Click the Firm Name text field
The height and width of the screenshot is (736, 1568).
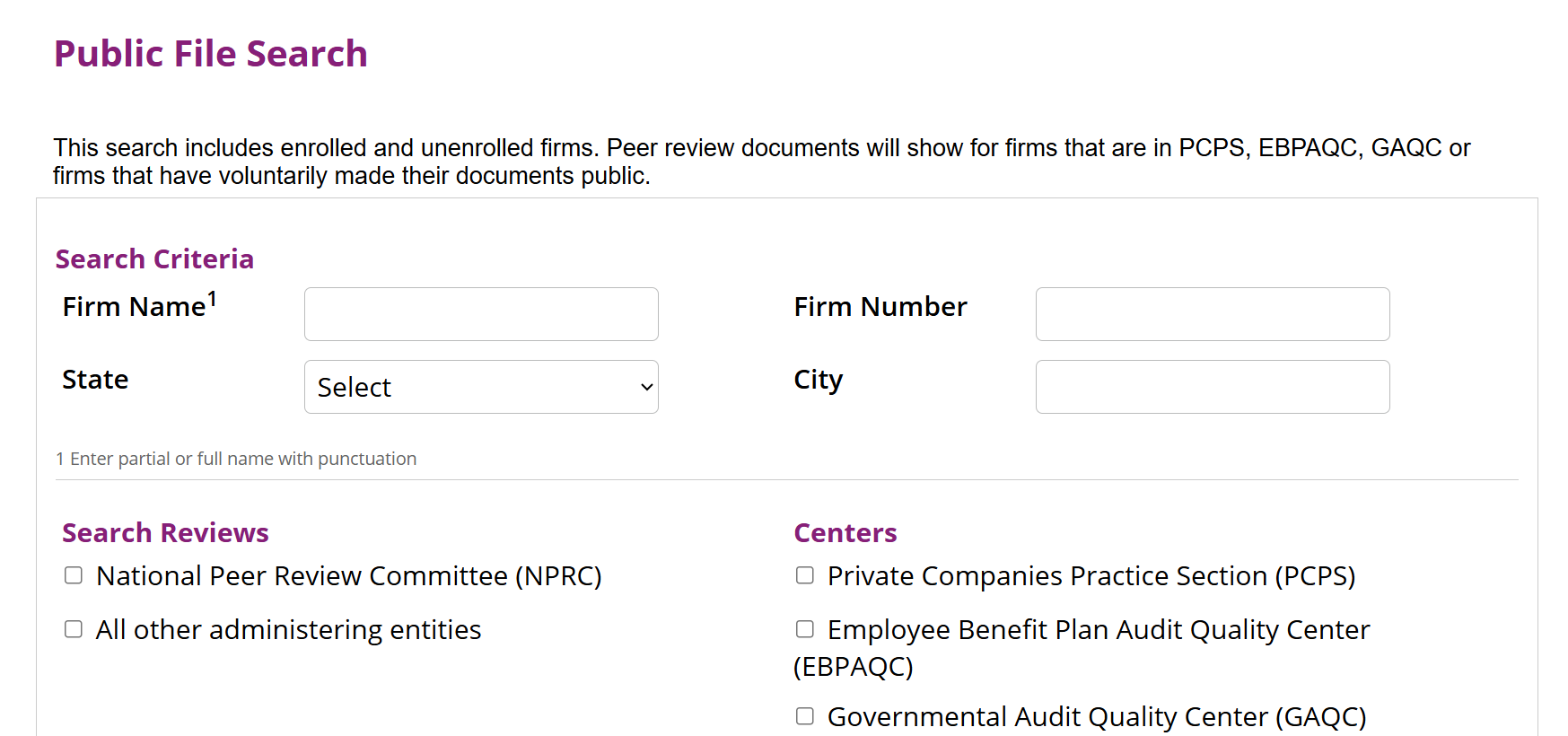point(481,314)
